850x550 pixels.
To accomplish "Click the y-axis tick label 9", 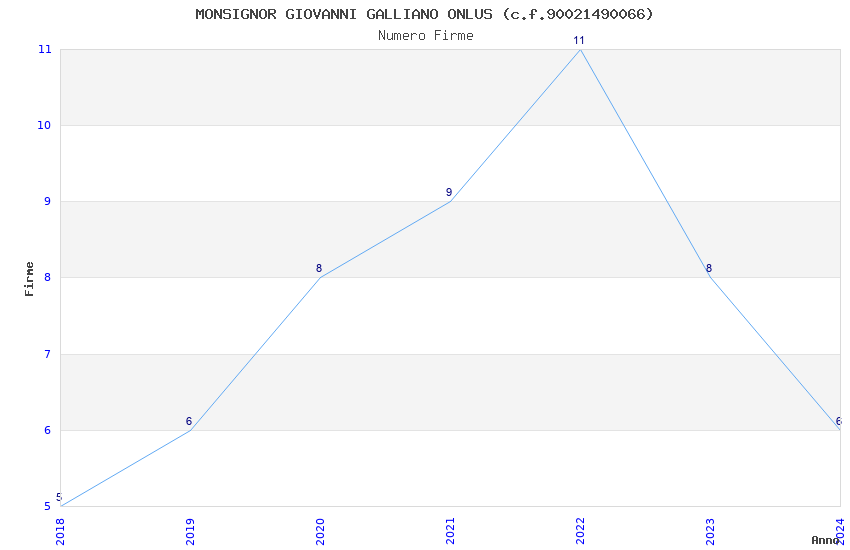I will 48,201.
